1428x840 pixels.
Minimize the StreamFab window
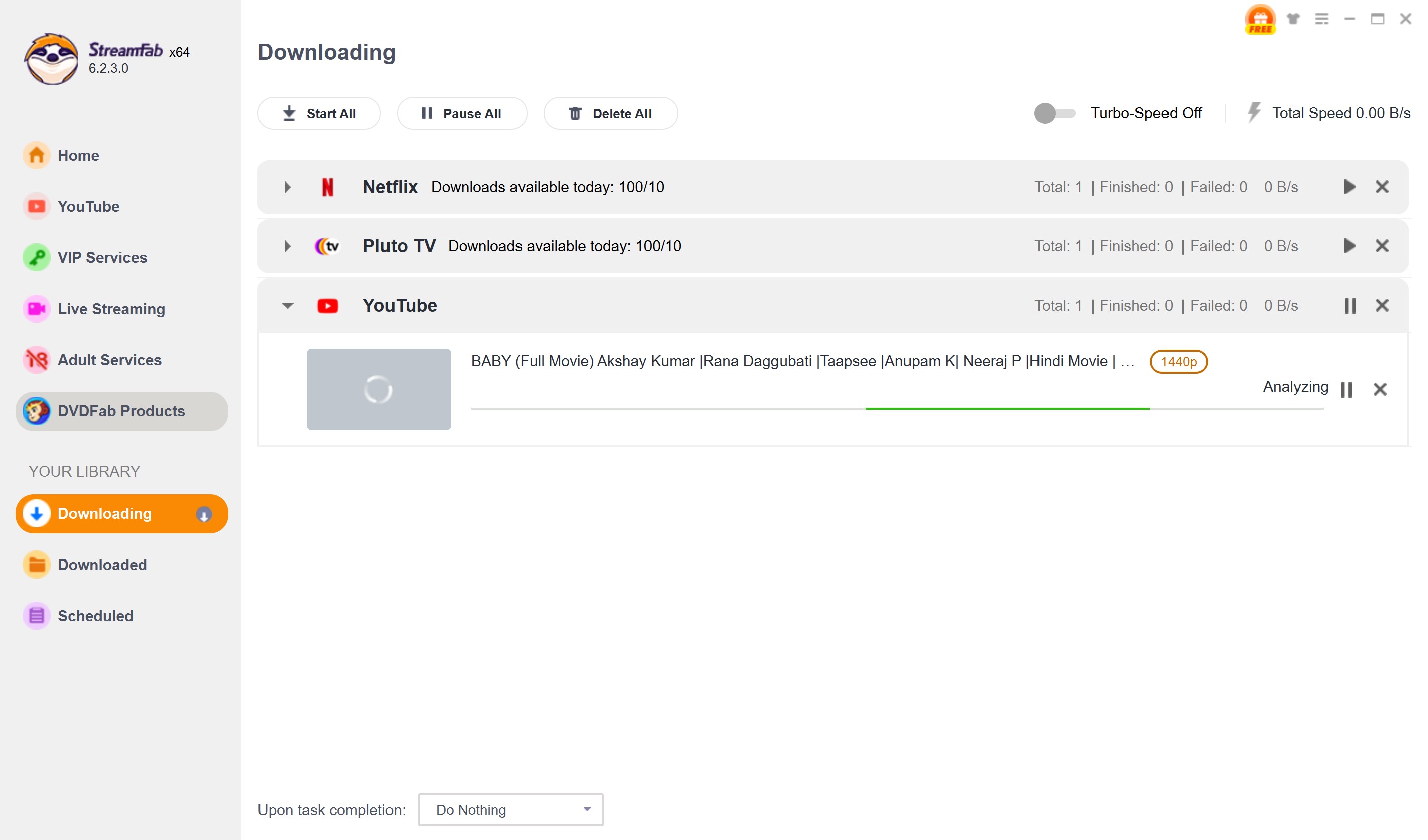1350,19
